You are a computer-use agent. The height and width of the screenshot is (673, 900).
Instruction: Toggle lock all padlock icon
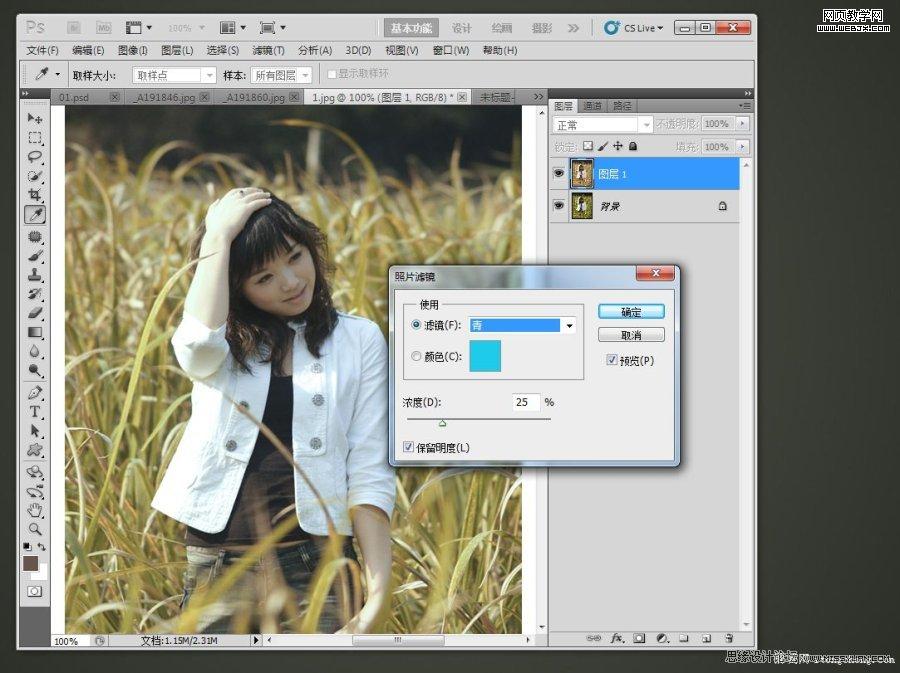pos(633,146)
